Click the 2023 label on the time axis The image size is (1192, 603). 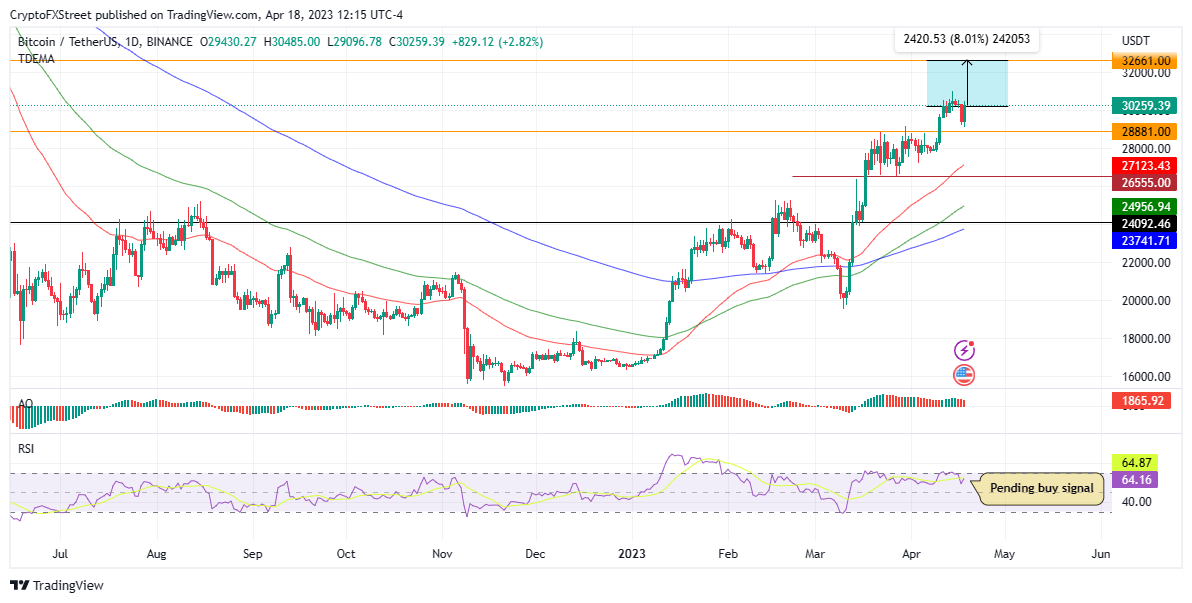[633, 553]
